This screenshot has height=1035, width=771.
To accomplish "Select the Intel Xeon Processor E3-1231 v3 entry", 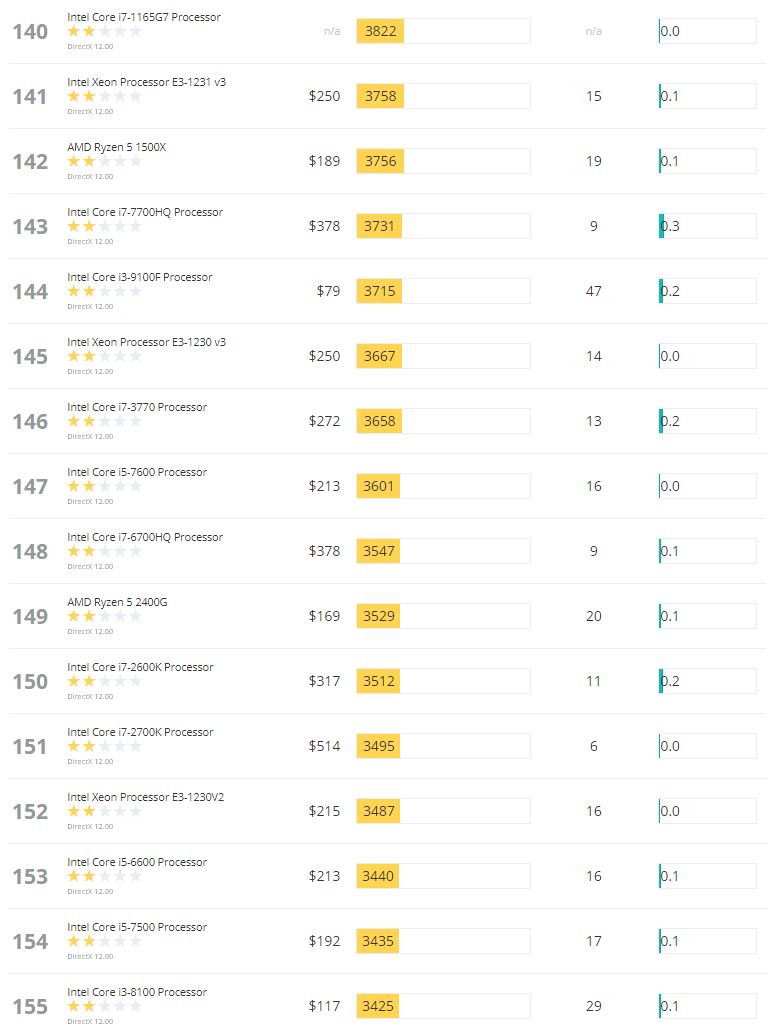I will pyautogui.click(x=147, y=83).
